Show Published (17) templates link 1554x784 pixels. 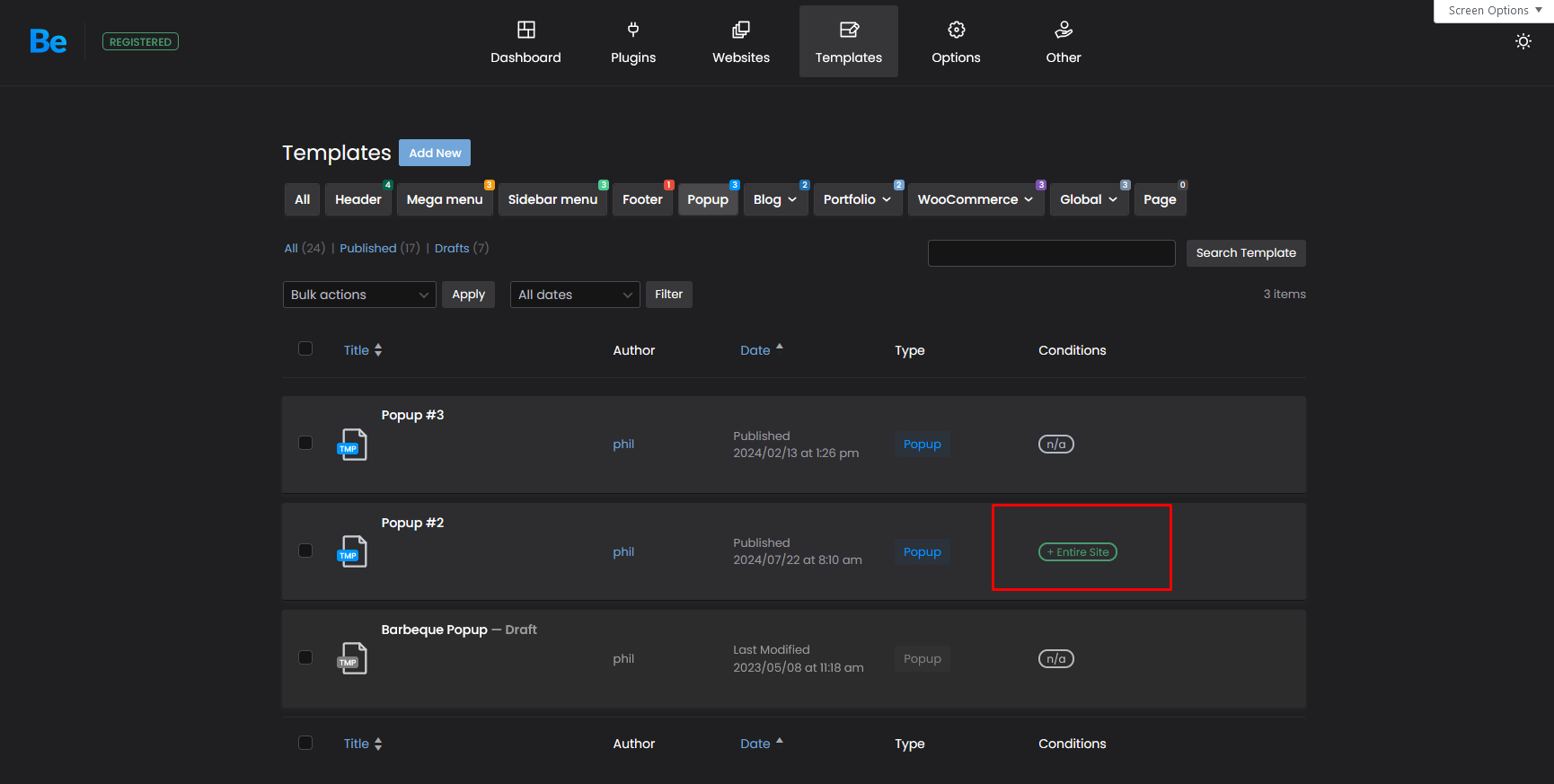[x=379, y=248]
